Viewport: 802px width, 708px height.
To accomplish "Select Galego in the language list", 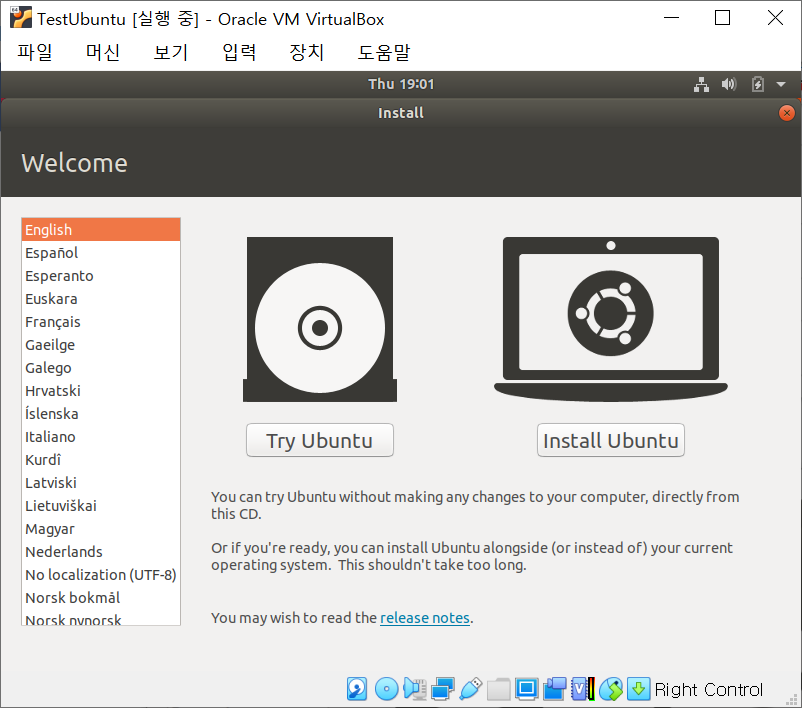I will click(x=101, y=368).
